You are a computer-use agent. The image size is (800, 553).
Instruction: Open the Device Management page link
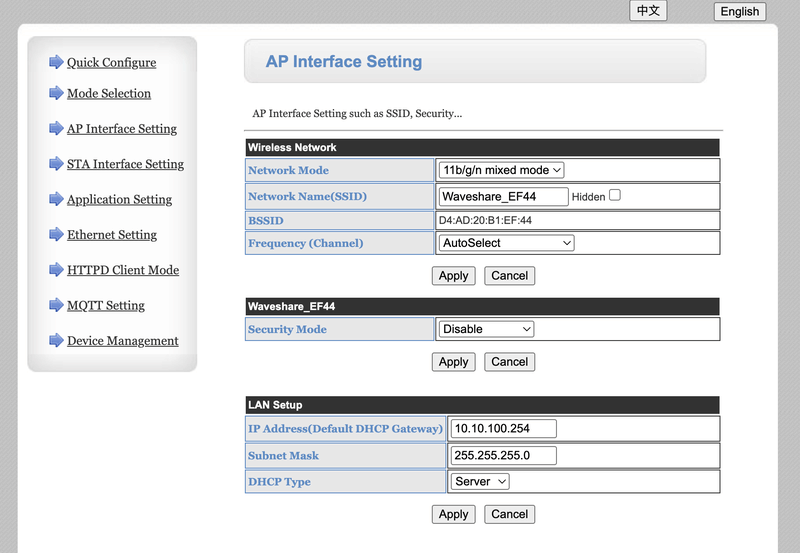[x=123, y=341]
